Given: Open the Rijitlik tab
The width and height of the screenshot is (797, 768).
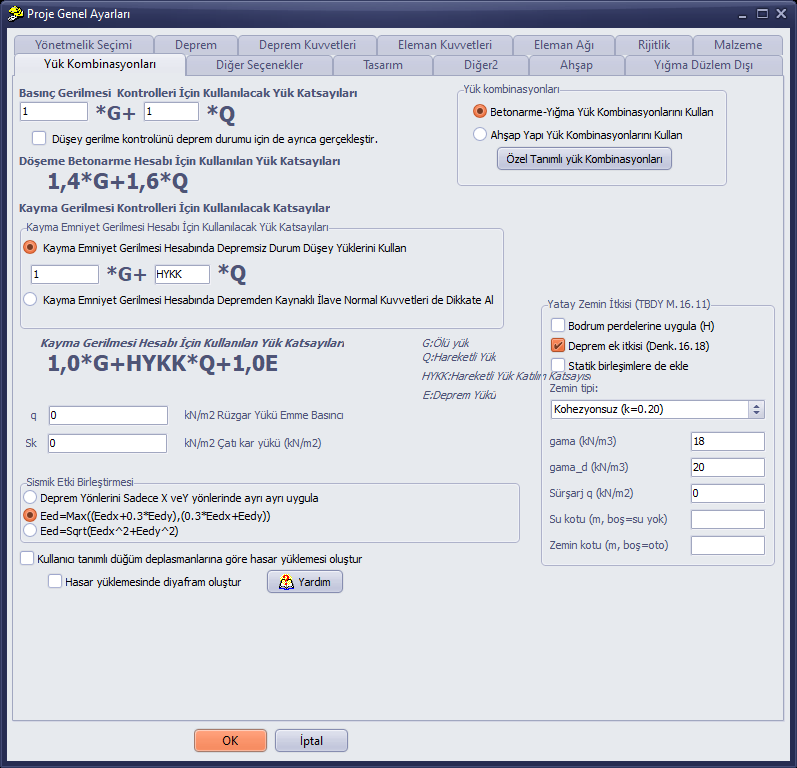Looking at the screenshot, I should (654, 45).
